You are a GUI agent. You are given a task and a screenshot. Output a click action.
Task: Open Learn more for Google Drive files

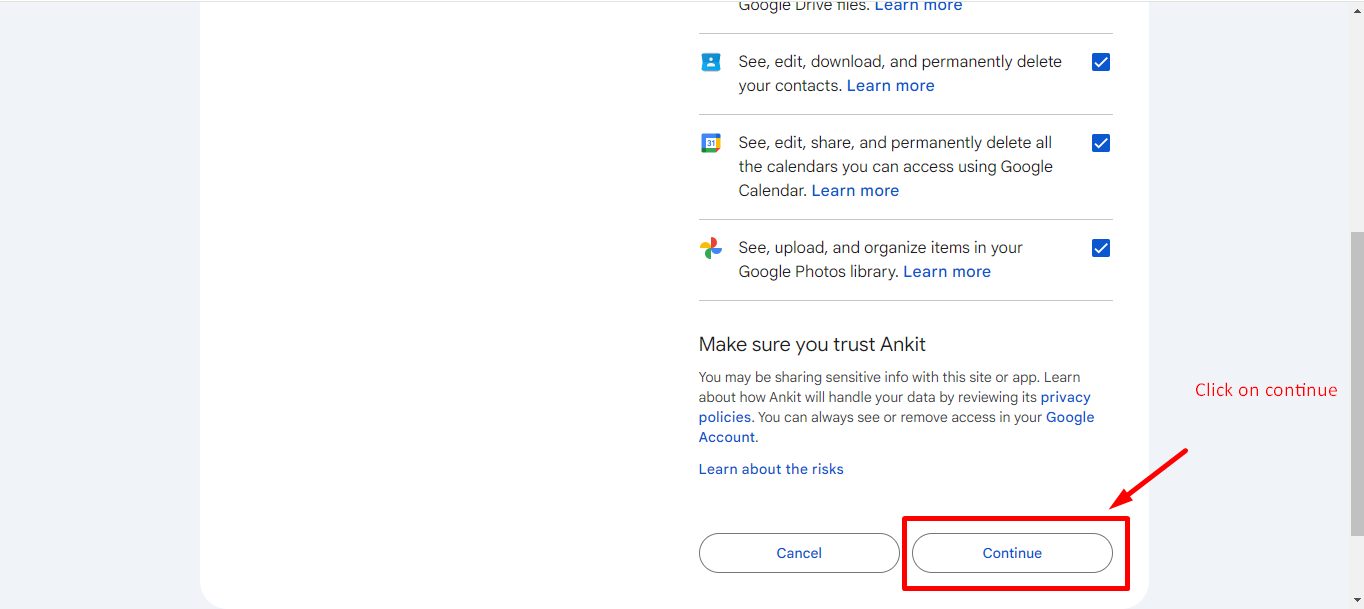pyautogui.click(x=918, y=7)
